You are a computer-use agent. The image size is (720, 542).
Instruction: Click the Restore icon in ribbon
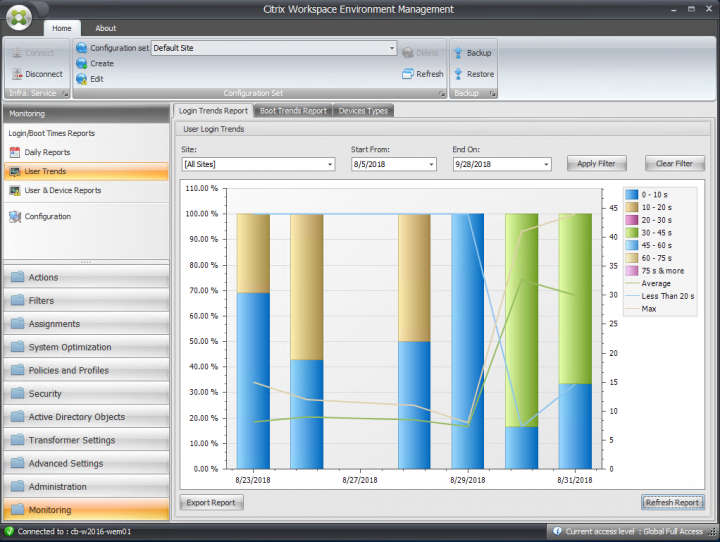click(458, 74)
